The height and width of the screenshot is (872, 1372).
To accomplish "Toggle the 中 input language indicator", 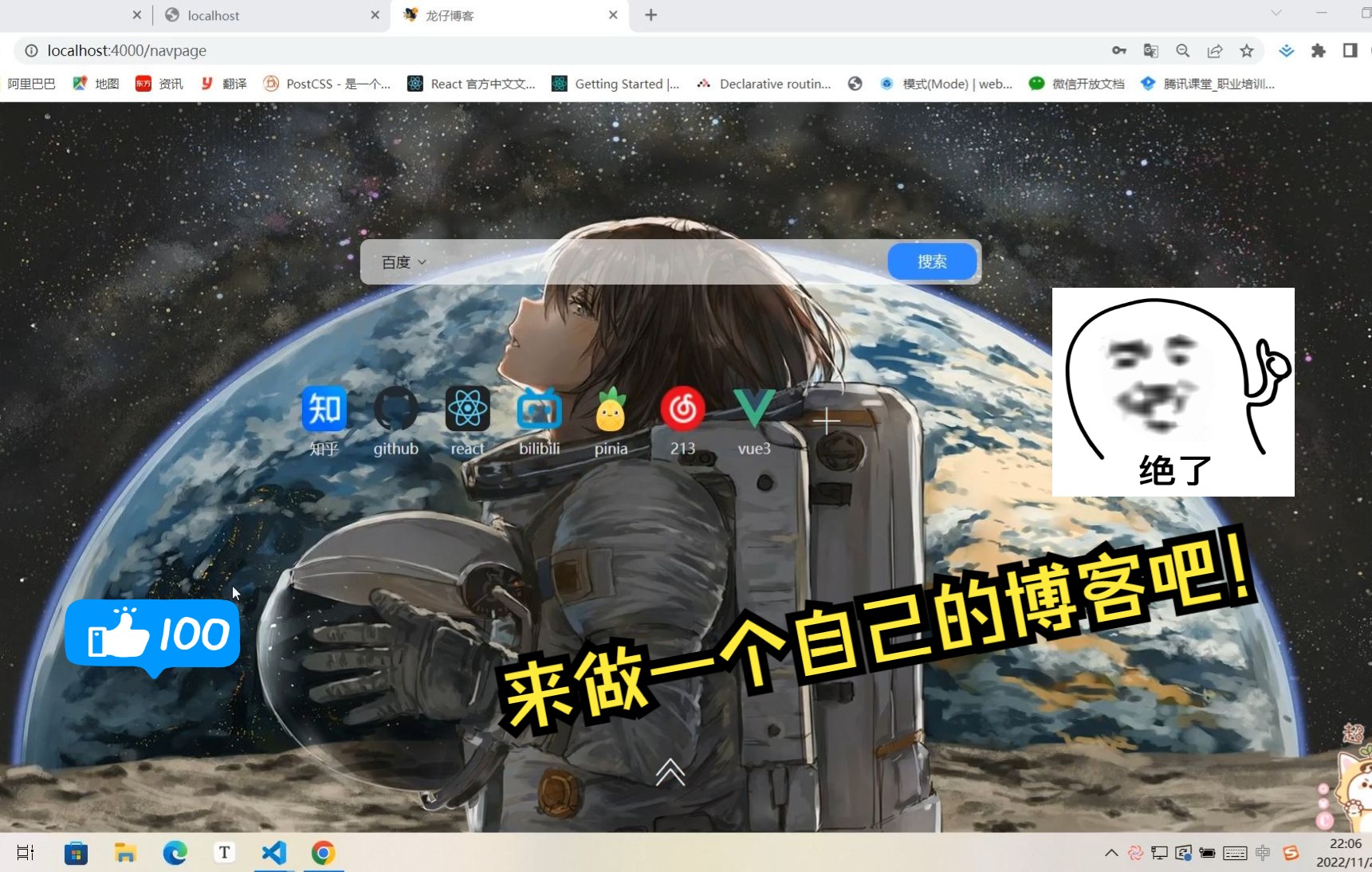I will coord(1263,853).
